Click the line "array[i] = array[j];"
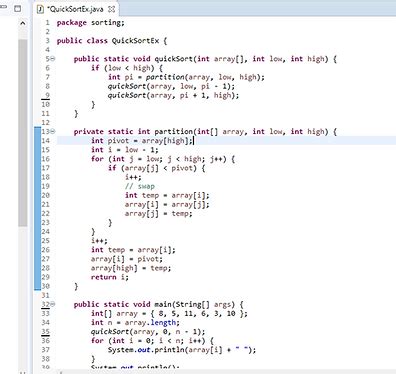This screenshot has height=374, width=396. click(x=167, y=204)
